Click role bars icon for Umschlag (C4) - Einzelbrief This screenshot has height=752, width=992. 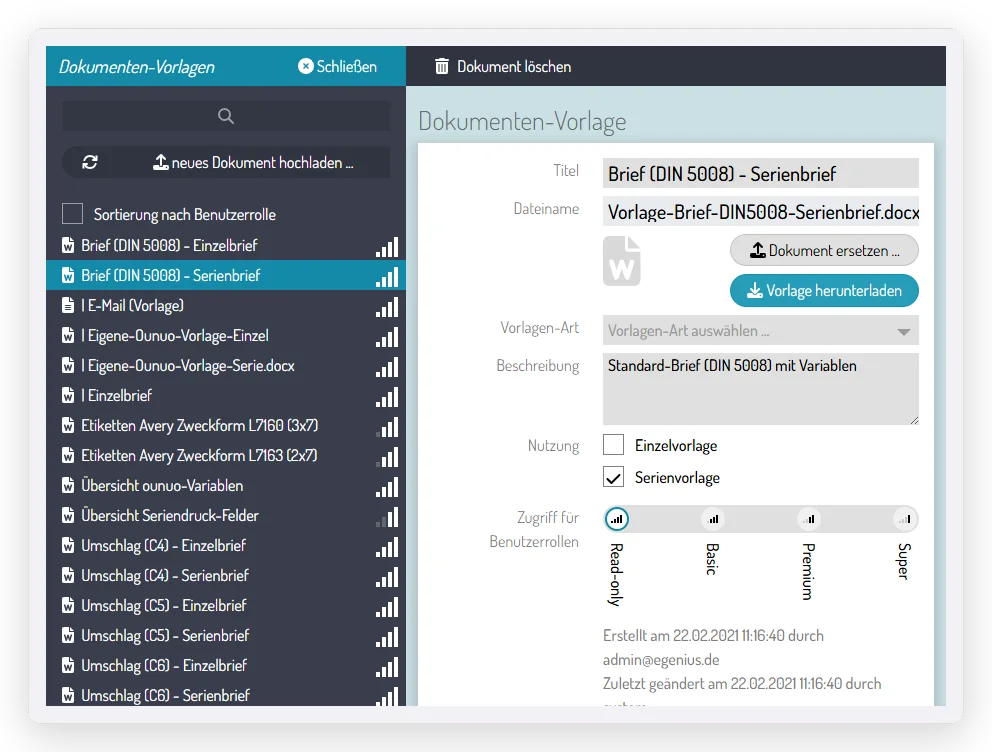click(x=387, y=547)
